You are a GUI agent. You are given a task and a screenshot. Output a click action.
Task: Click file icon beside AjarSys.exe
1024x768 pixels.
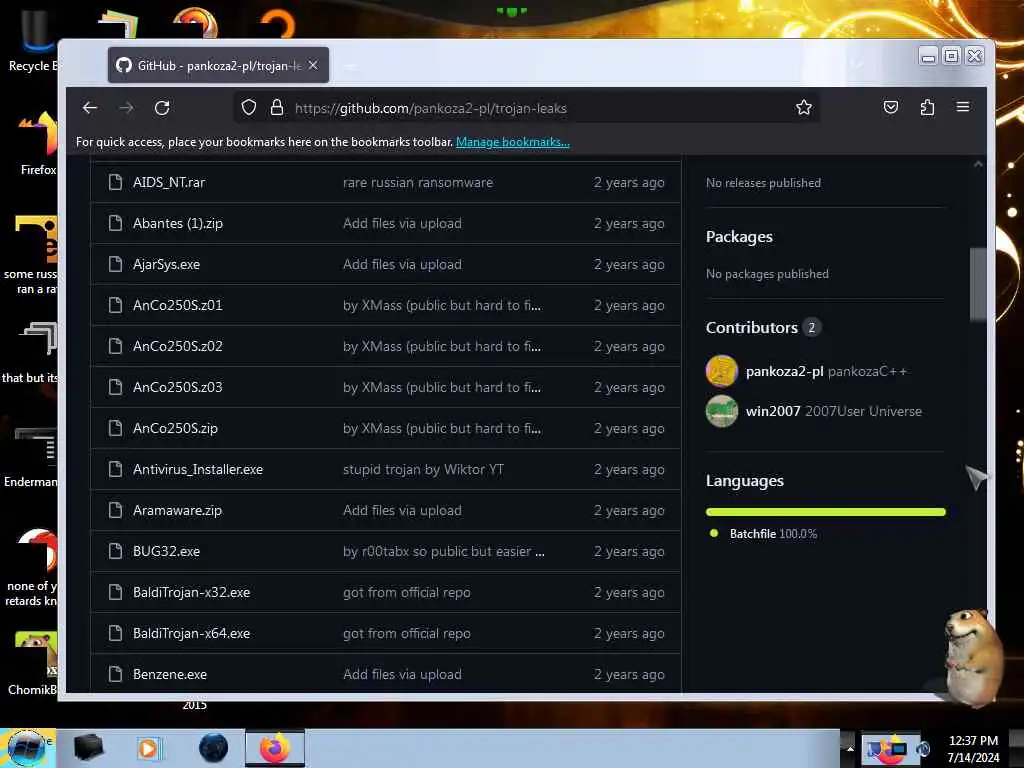[x=115, y=264]
